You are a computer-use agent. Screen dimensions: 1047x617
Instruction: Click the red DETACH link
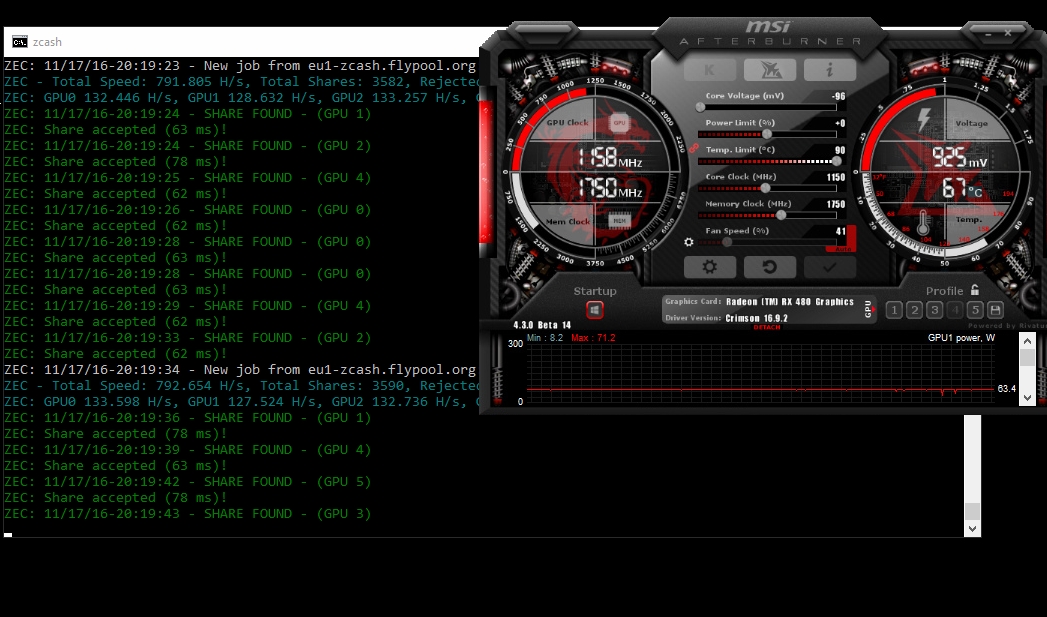pos(767,327)
